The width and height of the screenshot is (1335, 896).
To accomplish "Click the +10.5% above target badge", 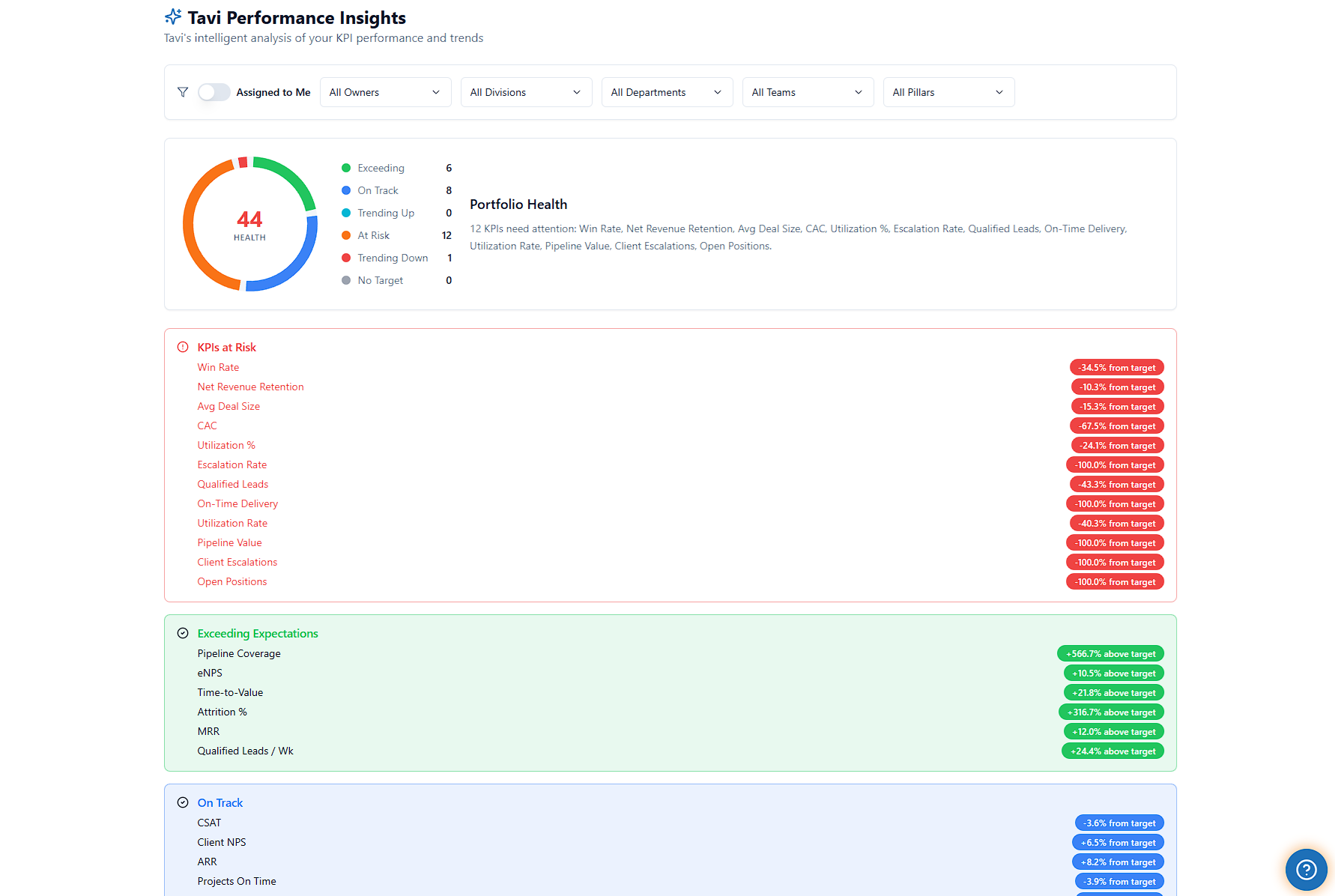I will 1113,673.
